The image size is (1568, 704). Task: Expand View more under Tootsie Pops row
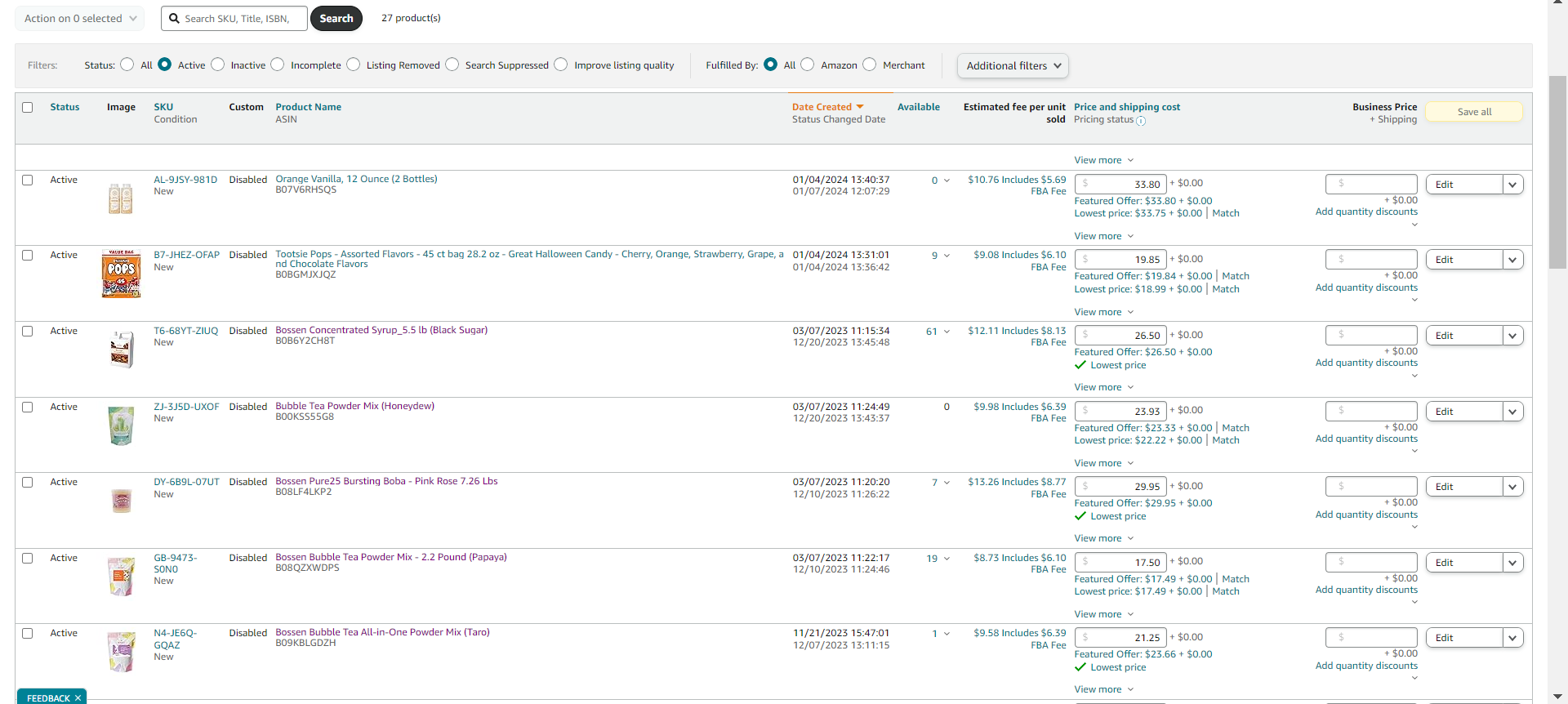click(x=1104, y=312)
